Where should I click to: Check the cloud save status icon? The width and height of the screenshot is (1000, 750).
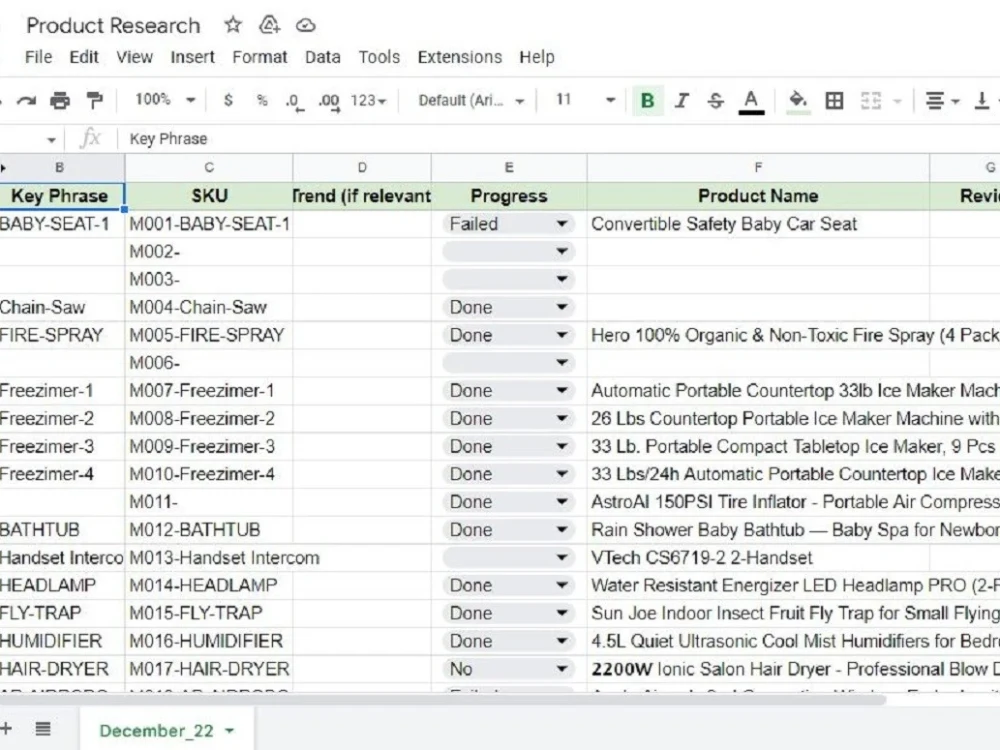click(x=305, y=26)
